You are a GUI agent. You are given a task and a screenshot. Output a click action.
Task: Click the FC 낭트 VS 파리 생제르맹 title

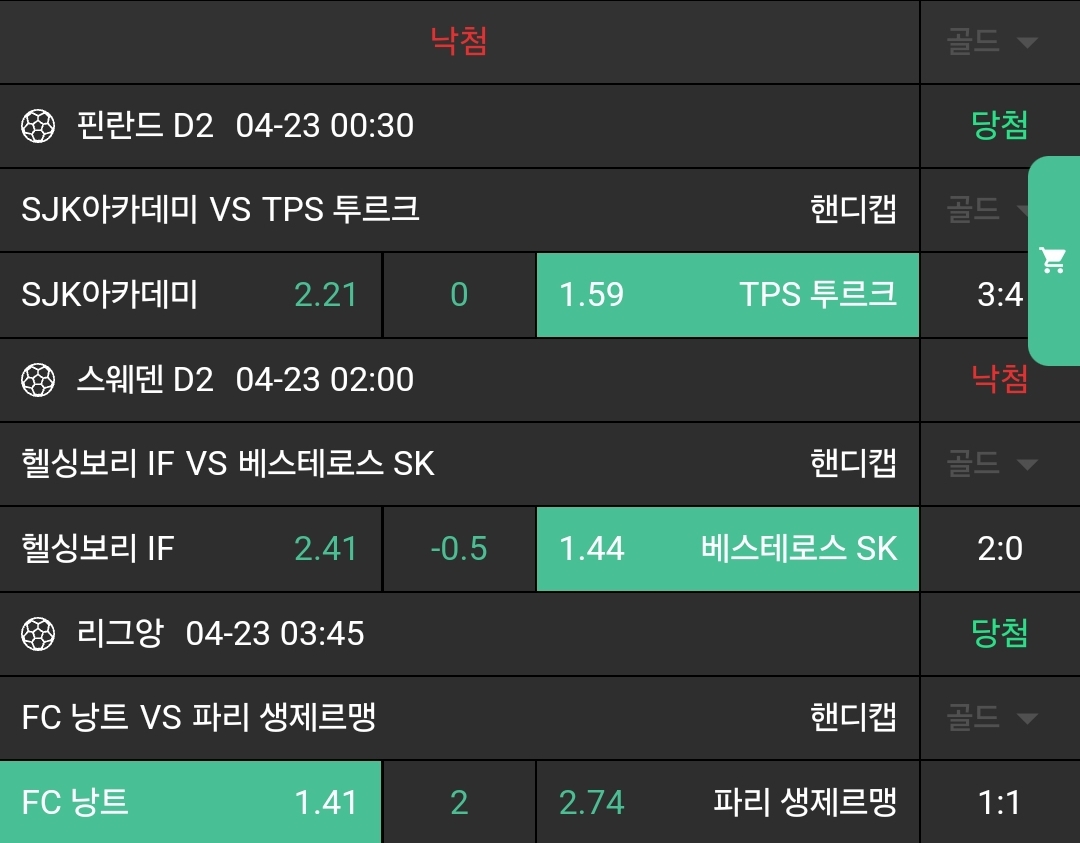198,717
